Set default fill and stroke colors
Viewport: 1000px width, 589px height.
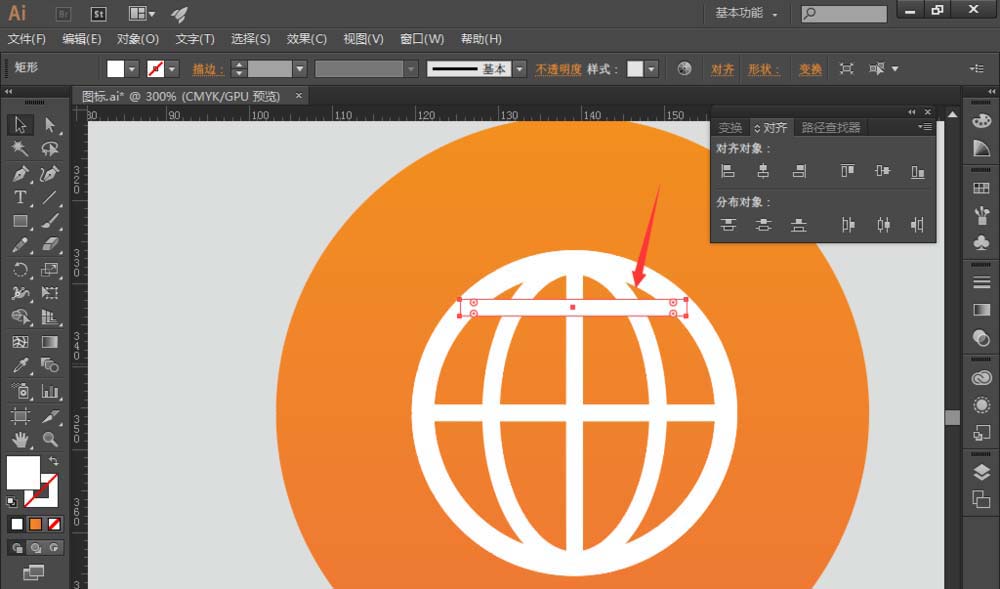pyautogui.click(x=9, y=500)
